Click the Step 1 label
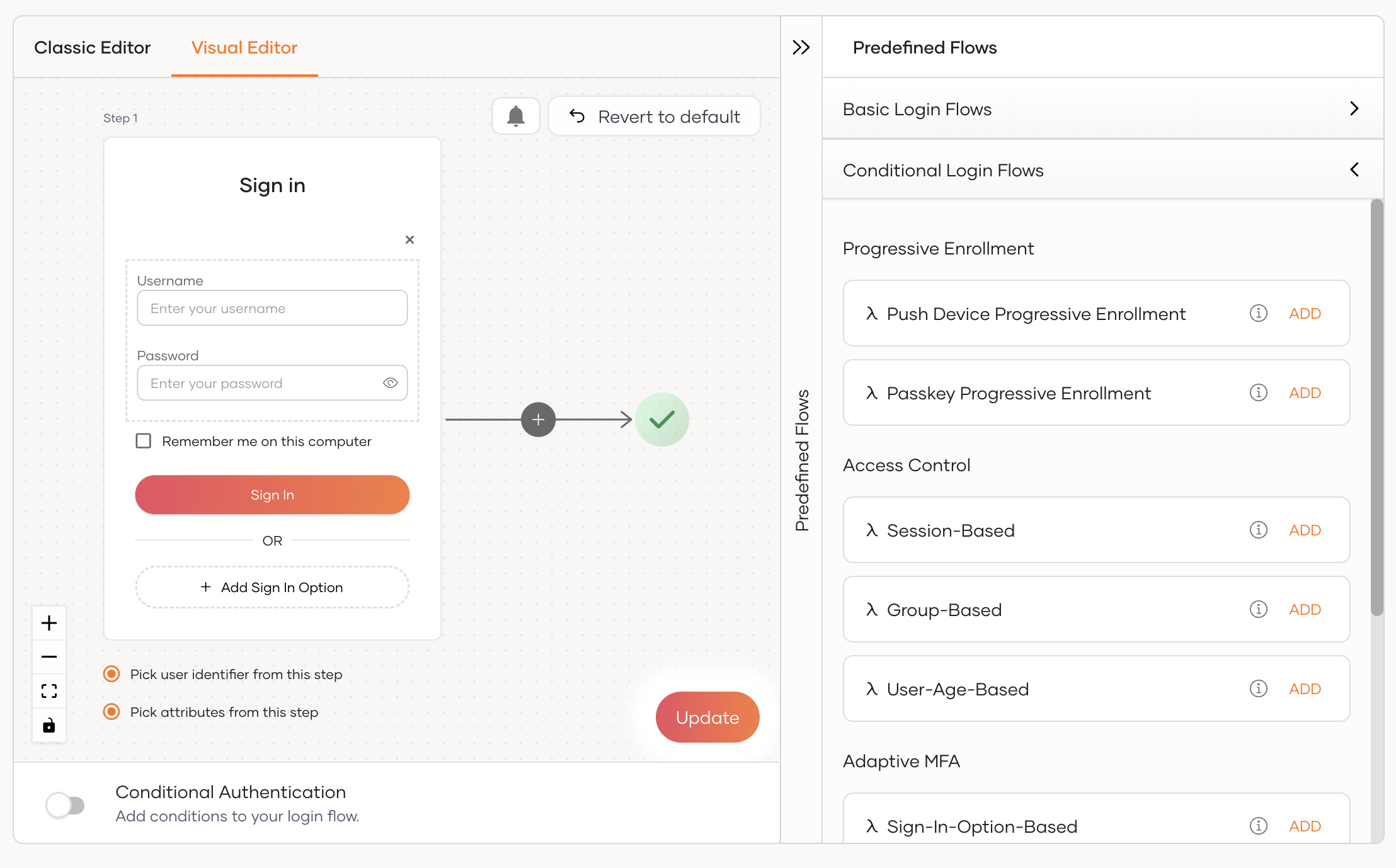Viewport: 1396px width, 868px height. coord(120,118)
